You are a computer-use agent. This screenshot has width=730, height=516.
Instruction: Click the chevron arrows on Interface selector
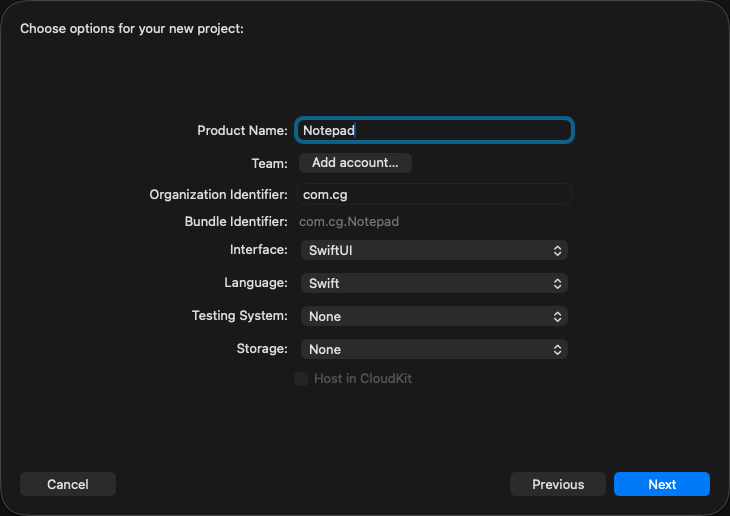coord(558,250)
